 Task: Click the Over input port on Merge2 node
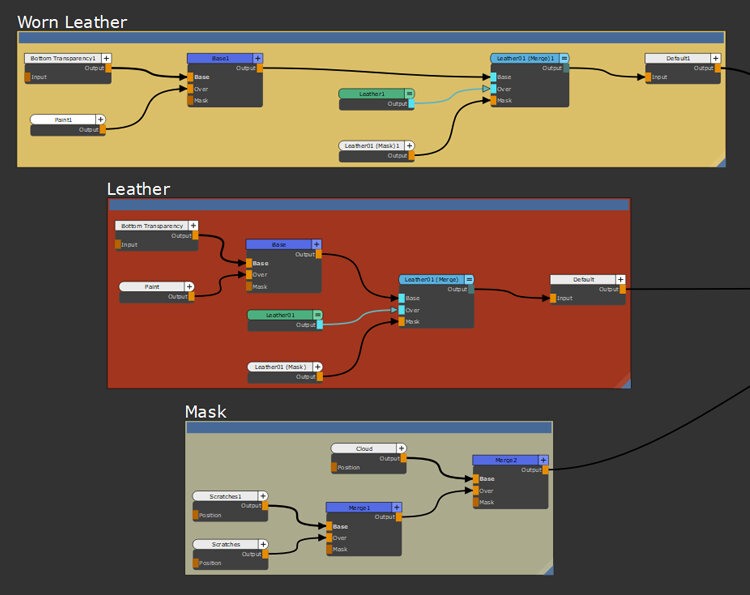coord(476,490)
